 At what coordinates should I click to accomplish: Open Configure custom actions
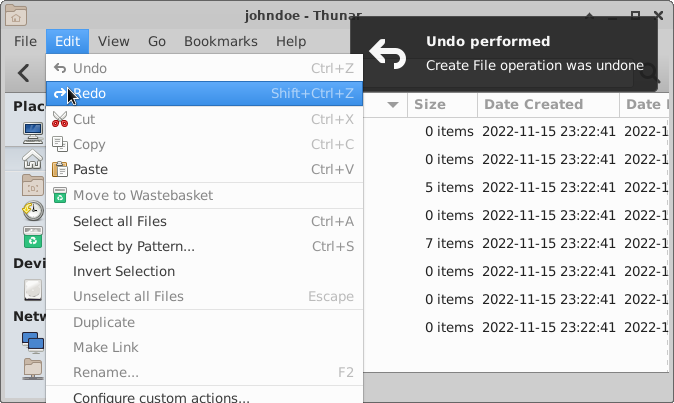pos(161,397)
